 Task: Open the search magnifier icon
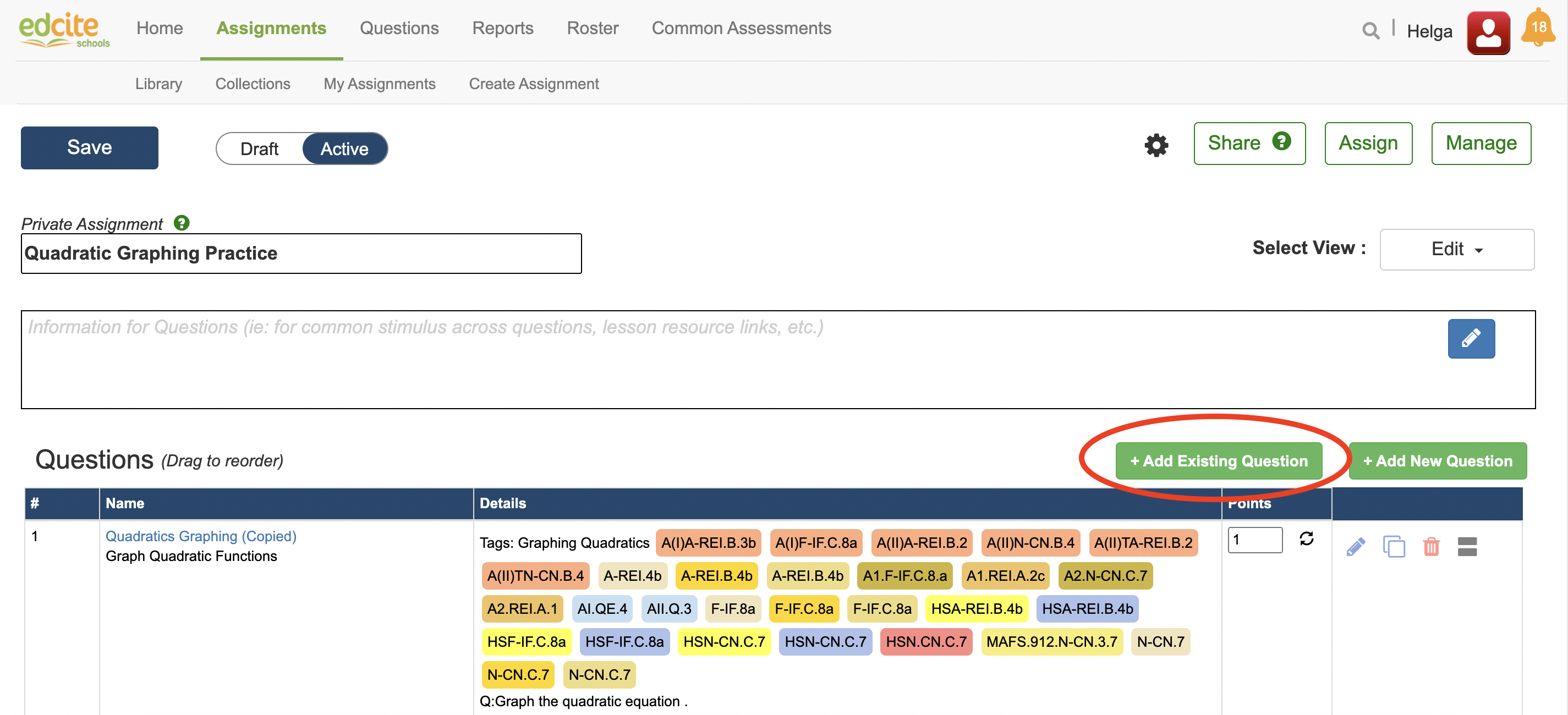pyautogui.click(x=1370, y=30)
